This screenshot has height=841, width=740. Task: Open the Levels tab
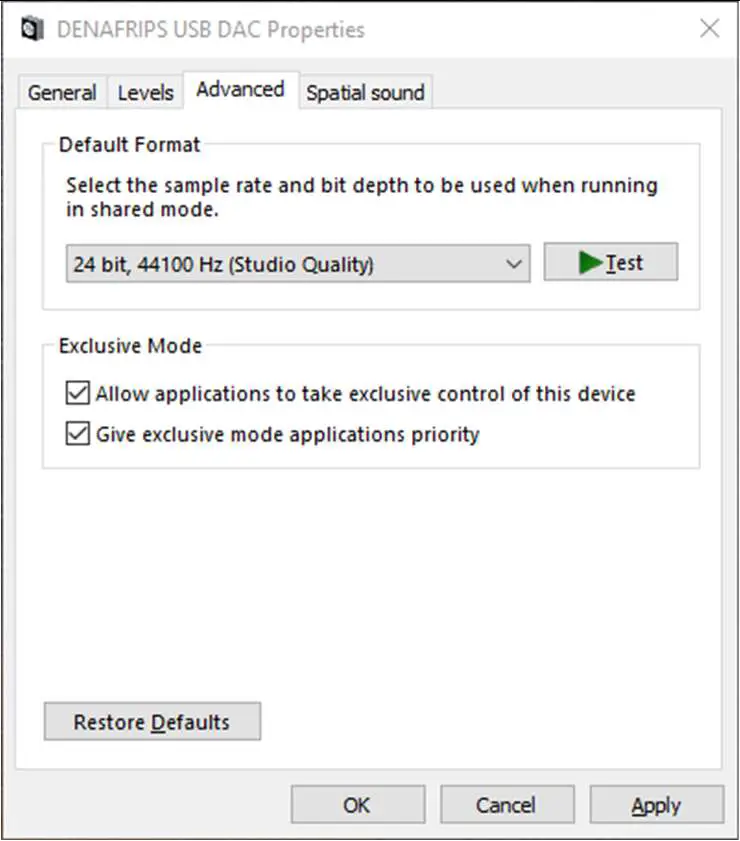[x=145, y=92]
